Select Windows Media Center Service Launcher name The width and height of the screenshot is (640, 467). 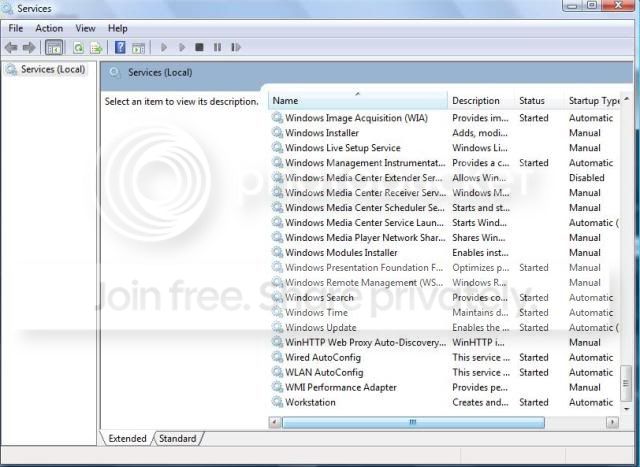tap(364, 222)
